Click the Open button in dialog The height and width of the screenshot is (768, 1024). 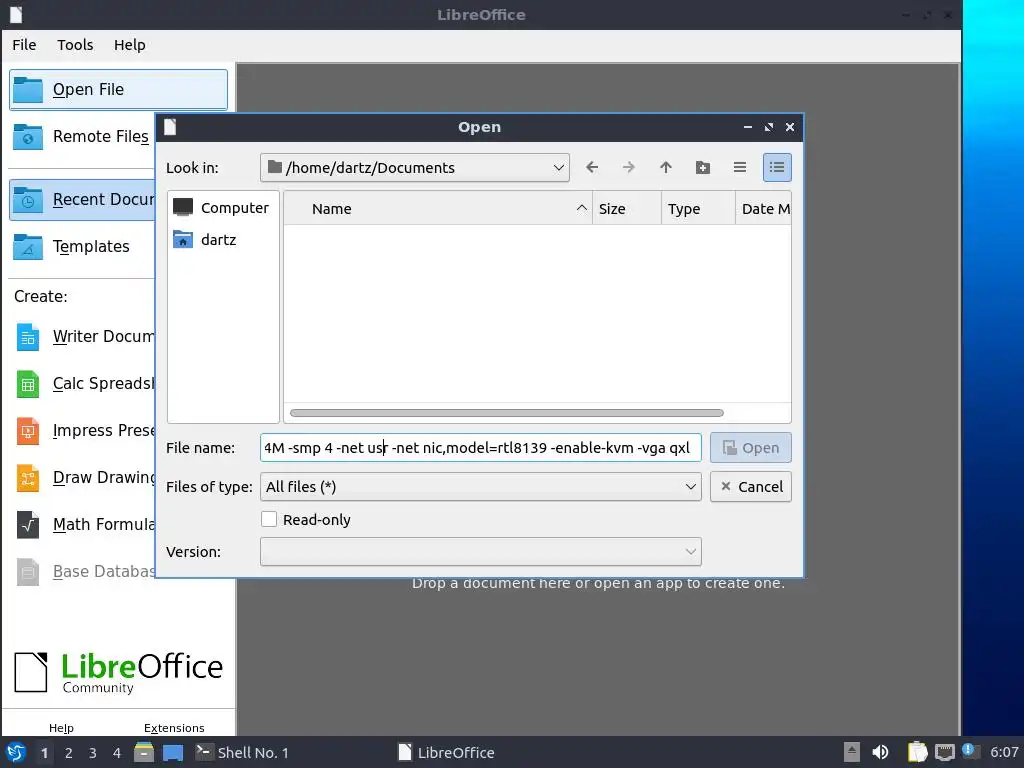[751, 448]
